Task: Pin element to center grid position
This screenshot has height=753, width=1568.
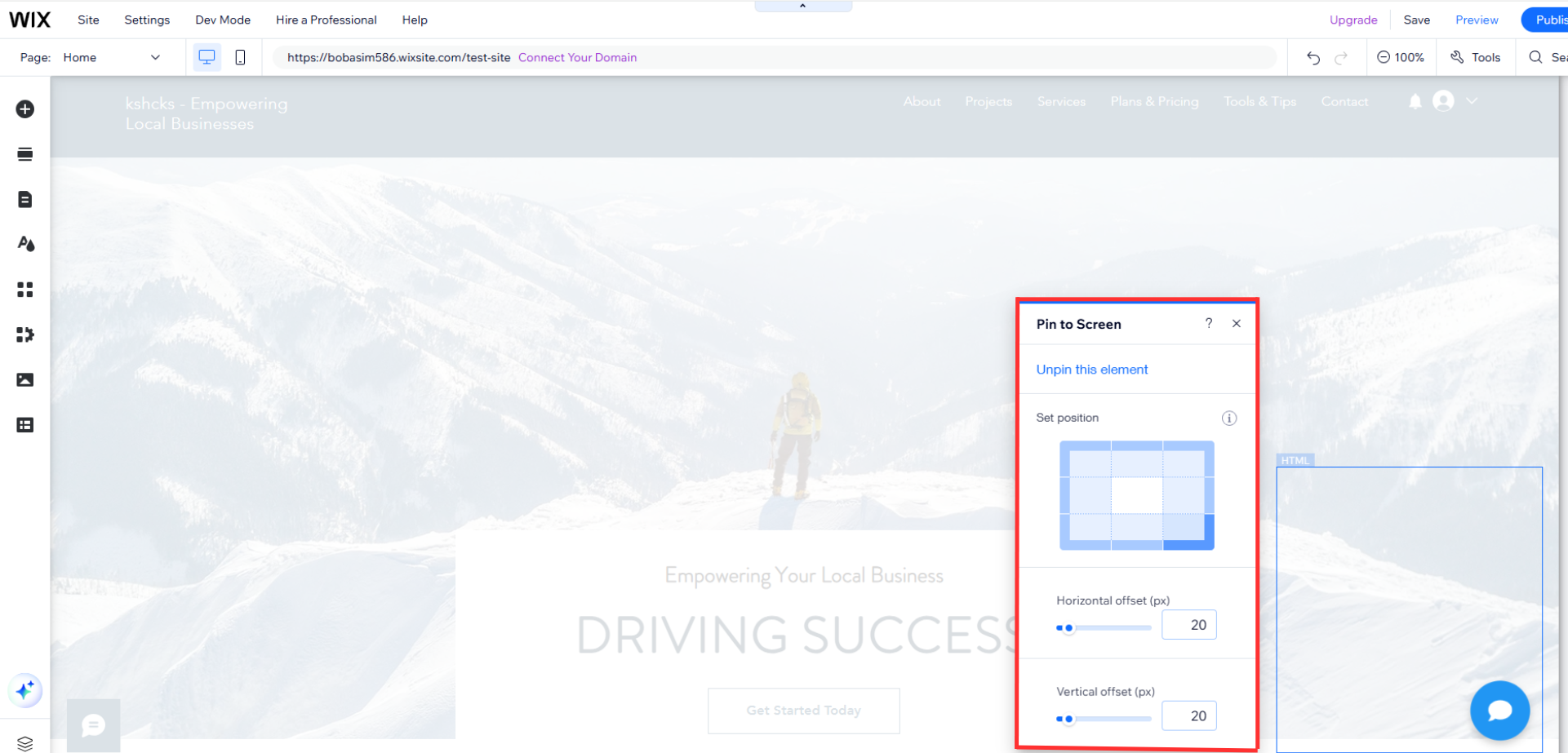Action: click(x=1136, y=495)
